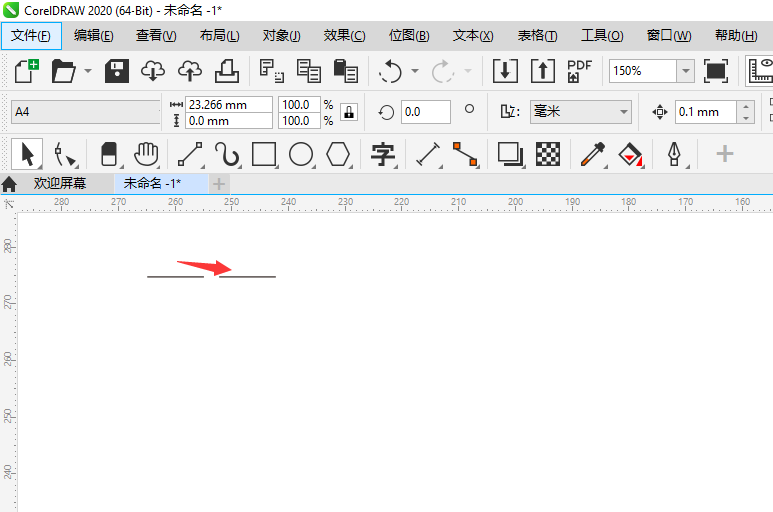Click the Cut icon
This screenshot has width=773, height=512.
[272, 70]
